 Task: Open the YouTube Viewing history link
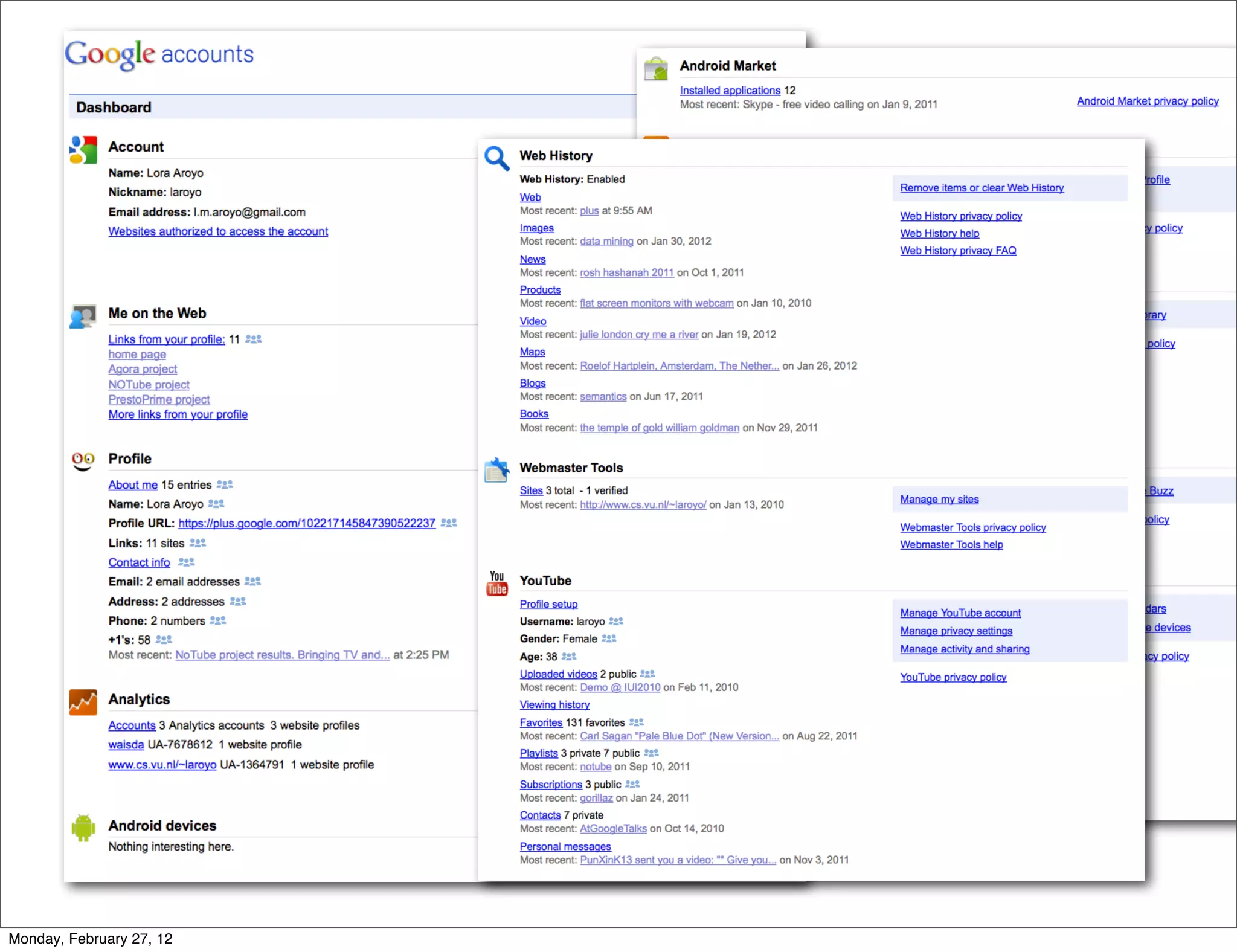tap(554, 705)
